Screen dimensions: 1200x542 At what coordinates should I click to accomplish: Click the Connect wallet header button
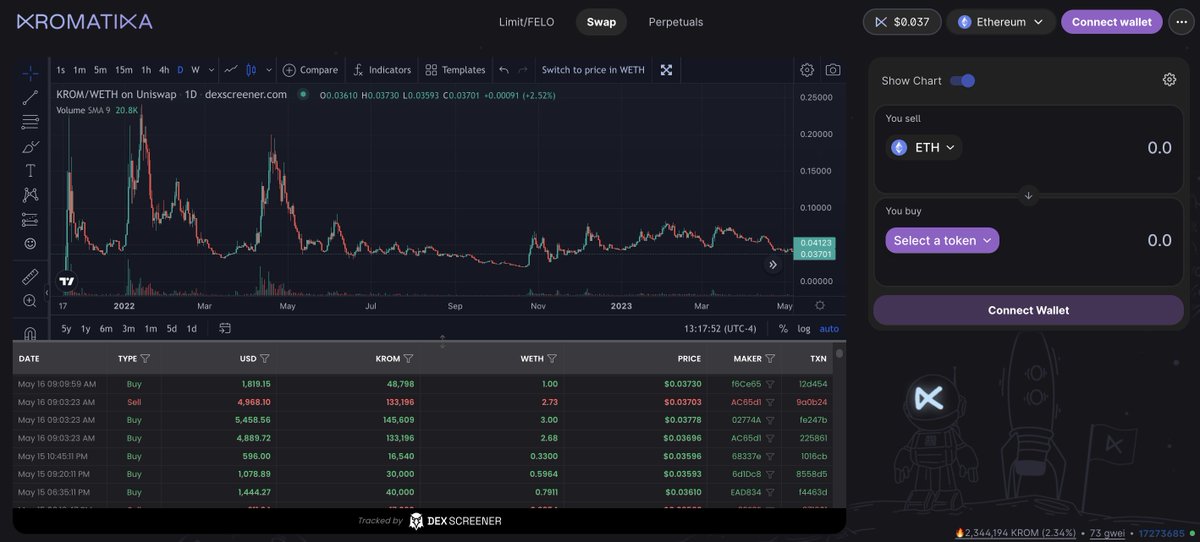pos(1112,22)
